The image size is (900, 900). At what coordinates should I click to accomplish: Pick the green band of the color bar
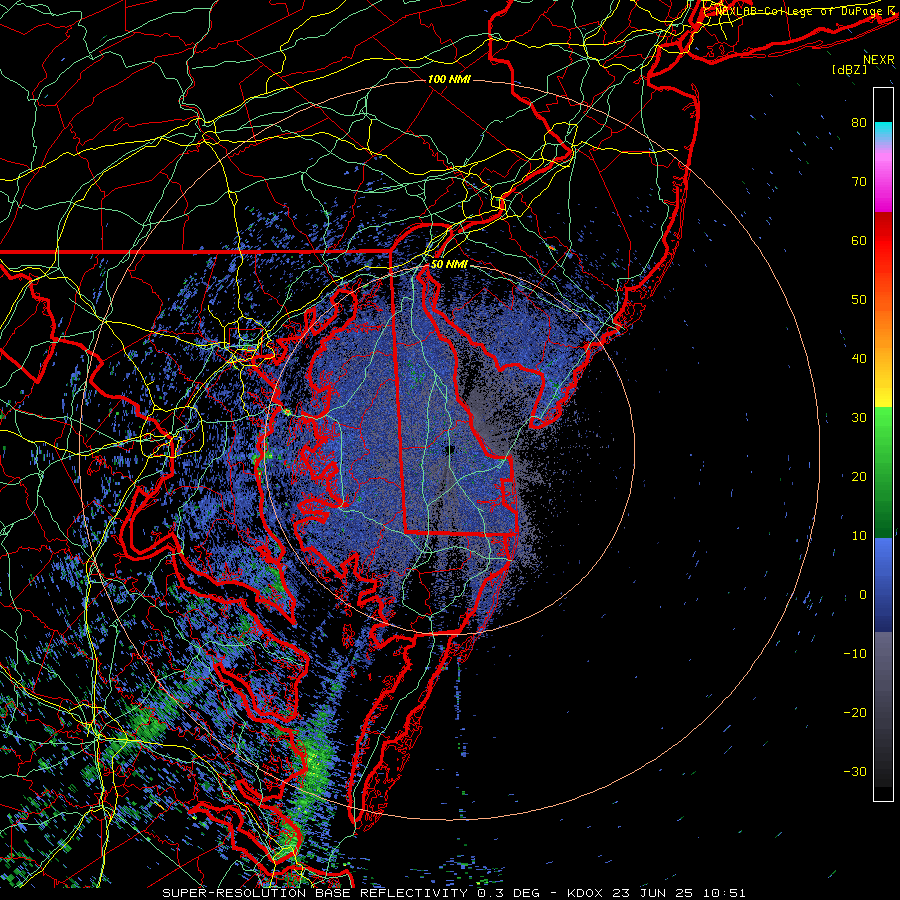(x=883, y=472)
